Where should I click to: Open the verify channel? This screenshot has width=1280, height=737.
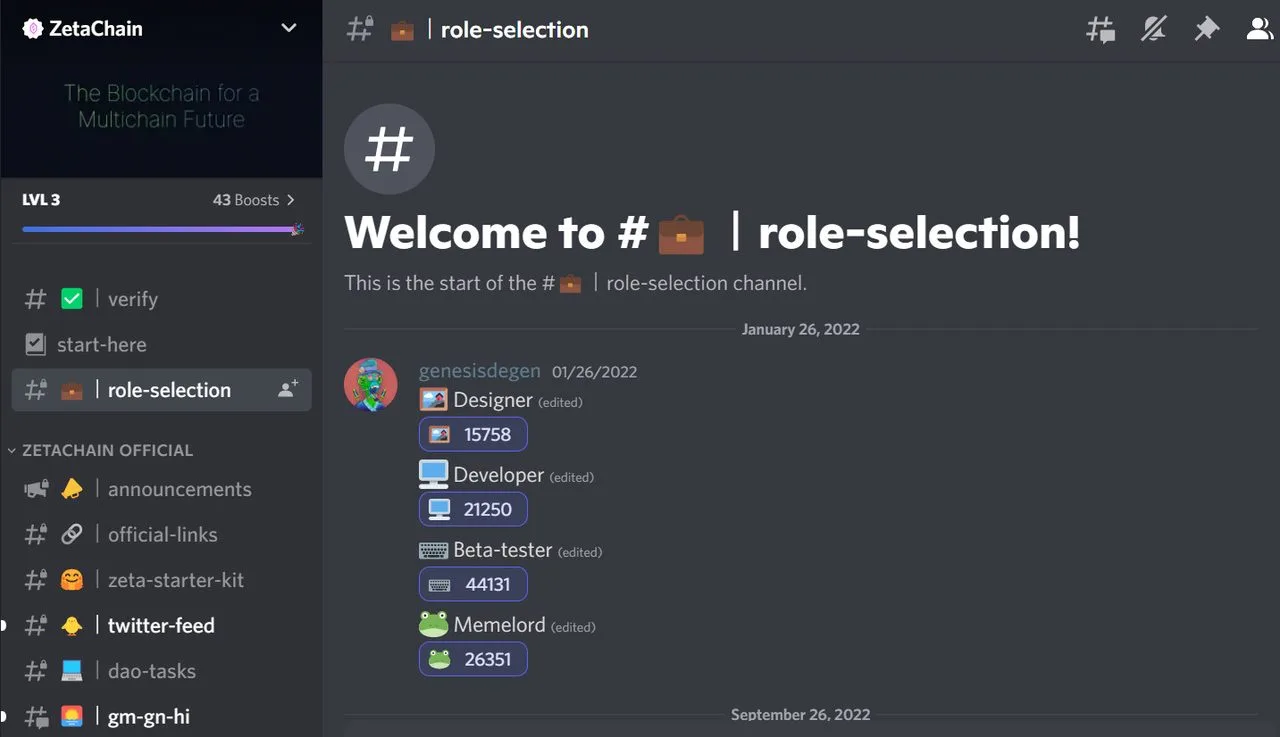(x=161, y=299)
